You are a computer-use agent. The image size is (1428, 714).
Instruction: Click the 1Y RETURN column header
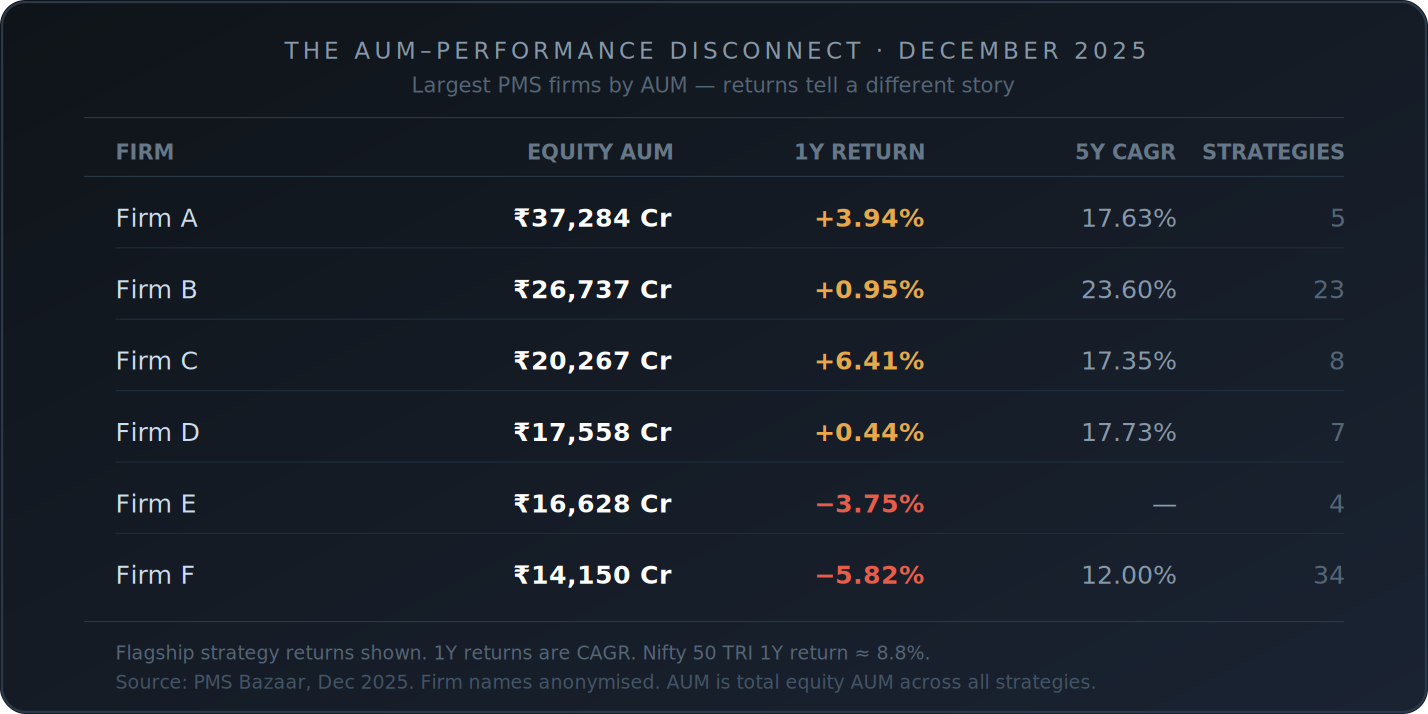point(859,152)
